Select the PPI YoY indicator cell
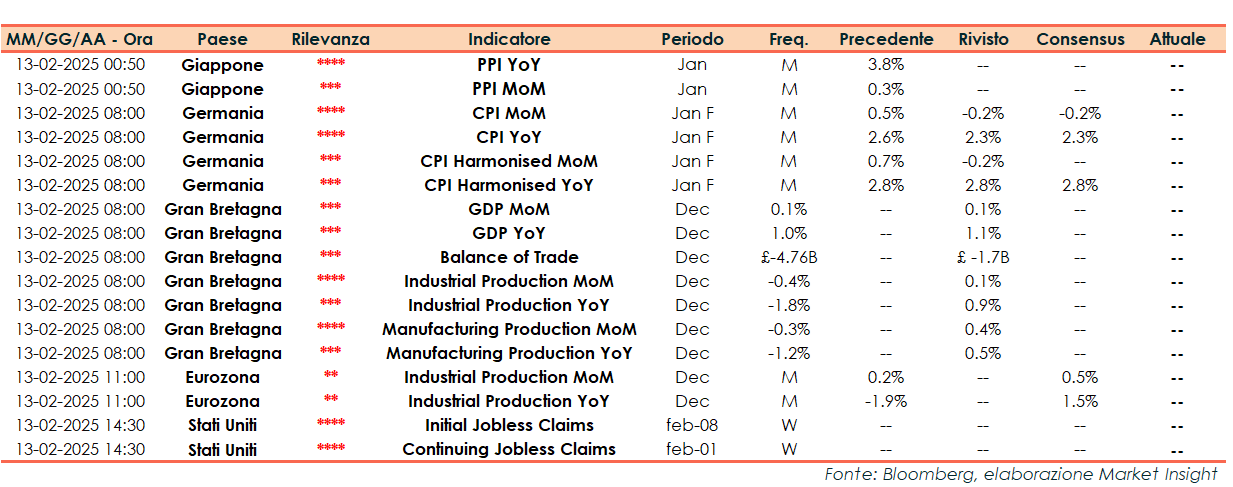The image size is (1233, 487). tap(509, 65)
